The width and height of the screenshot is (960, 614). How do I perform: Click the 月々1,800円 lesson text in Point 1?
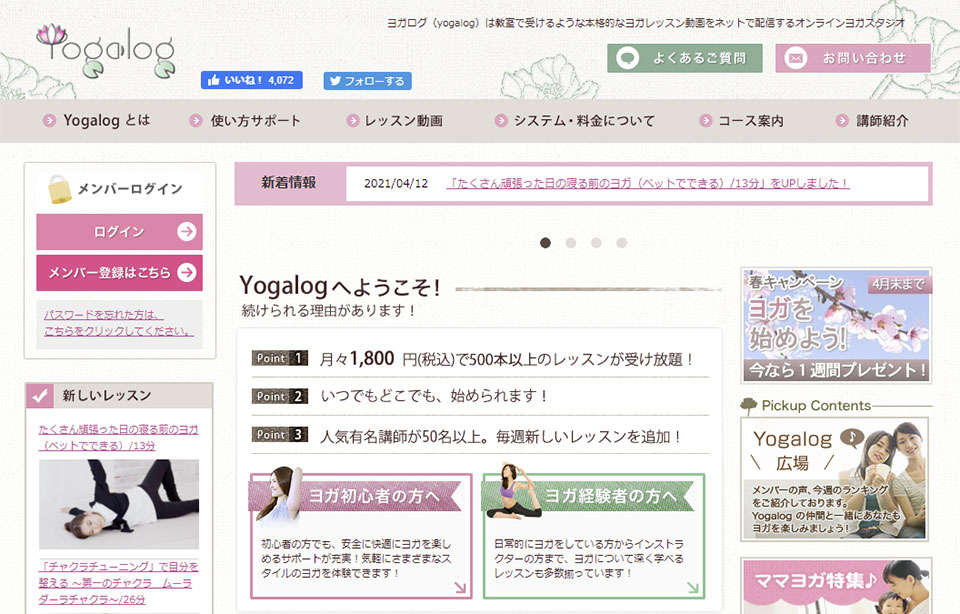pyautogui.click(x=506, y=359)
